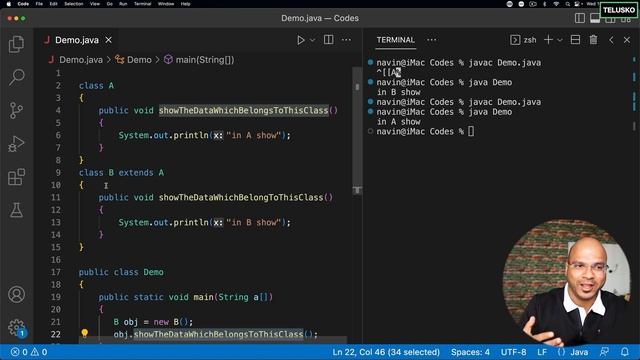Close the terminal panel
This screenshot has width=640, height=360.
coord(627,40)
